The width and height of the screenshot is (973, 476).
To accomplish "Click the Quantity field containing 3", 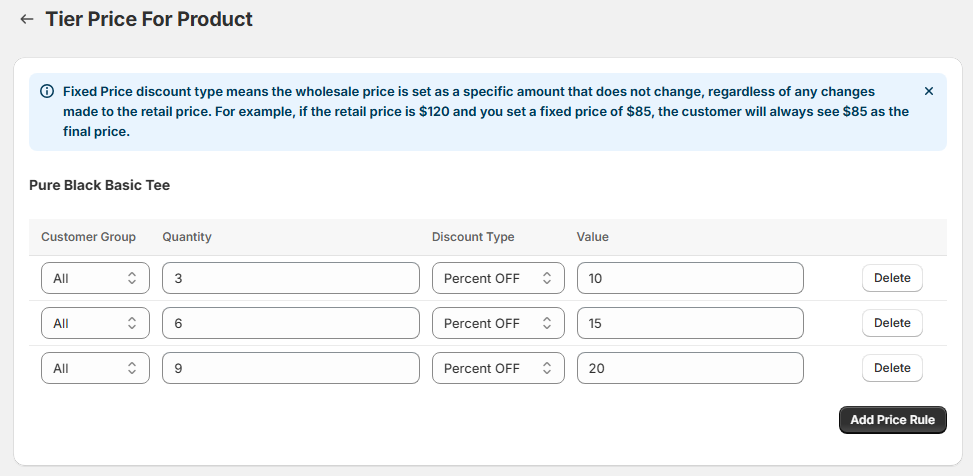I will click(290, 278).
